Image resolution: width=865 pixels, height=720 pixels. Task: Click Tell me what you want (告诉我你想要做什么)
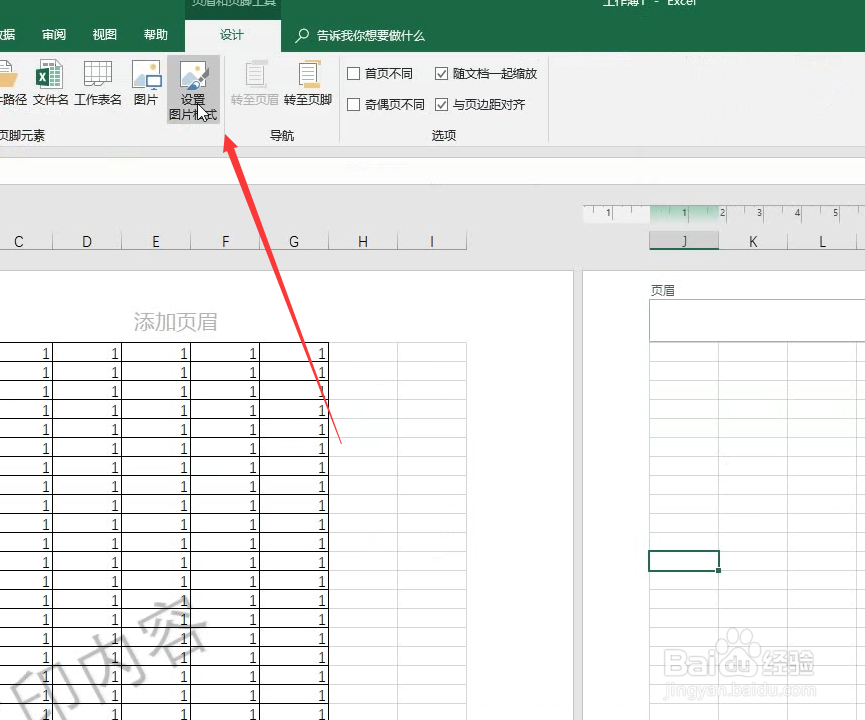tap(371, 36)
